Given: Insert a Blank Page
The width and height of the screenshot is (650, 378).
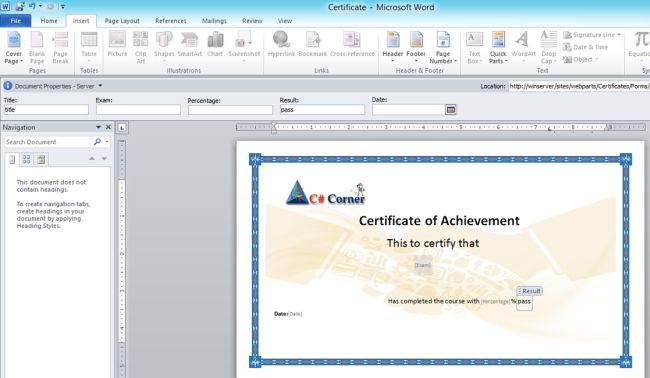Looking at the screenshot, I should tap(37, 48).
